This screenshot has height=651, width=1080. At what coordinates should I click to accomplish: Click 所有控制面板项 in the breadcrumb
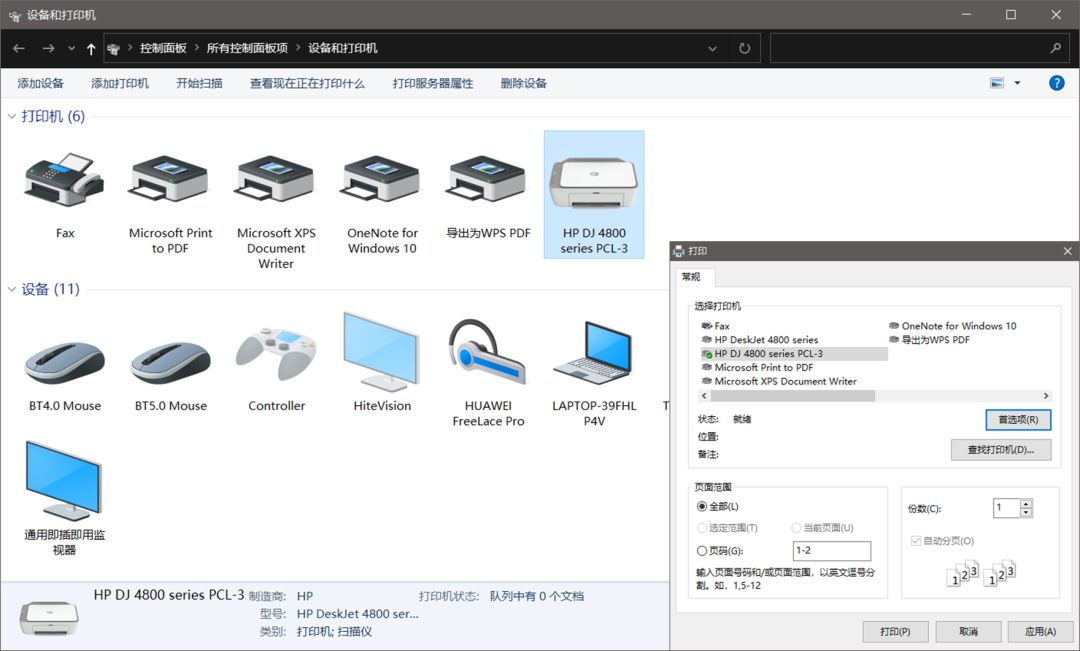[247, 48]
